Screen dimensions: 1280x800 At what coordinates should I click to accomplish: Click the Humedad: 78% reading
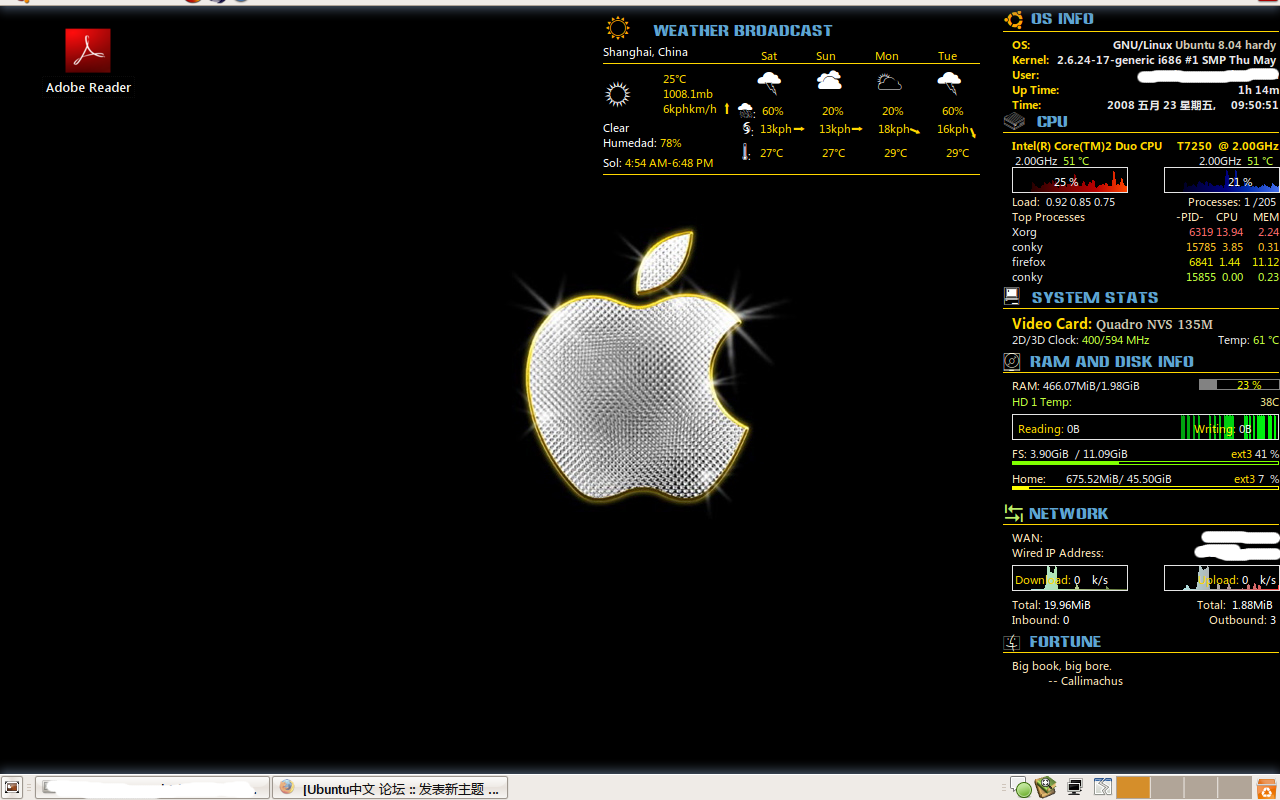click(x=642, y=143)
